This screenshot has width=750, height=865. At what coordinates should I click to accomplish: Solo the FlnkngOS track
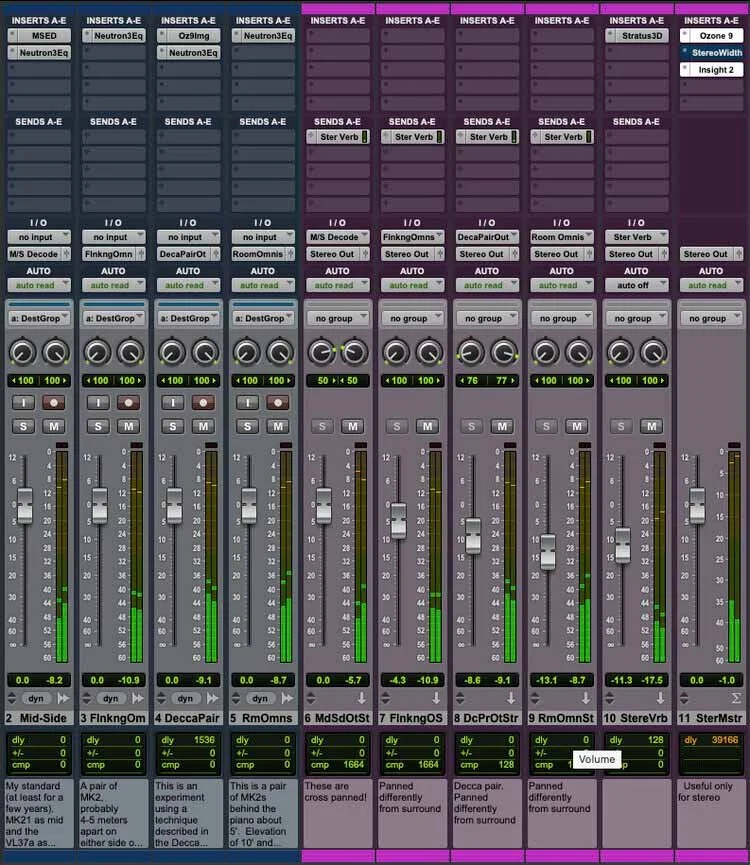coord(397,426)
